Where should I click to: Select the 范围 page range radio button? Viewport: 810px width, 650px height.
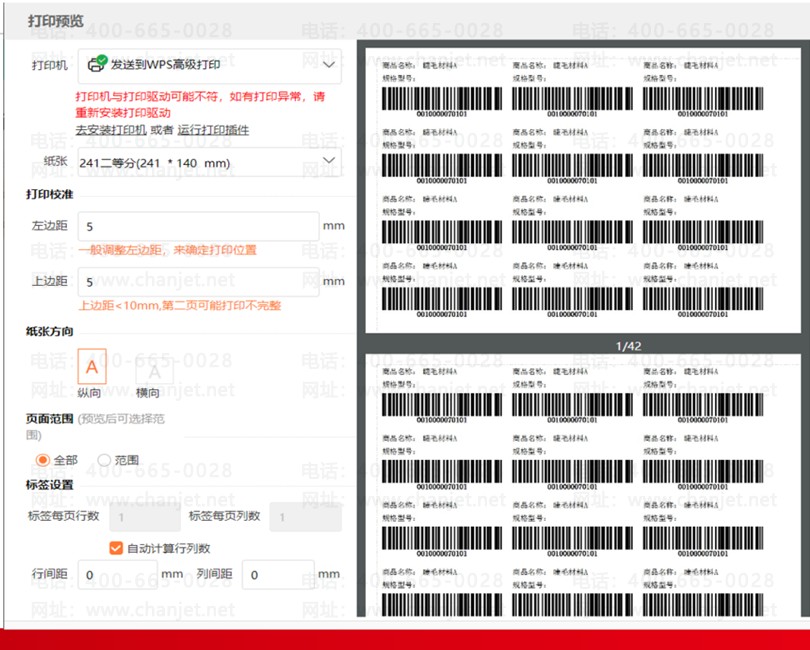pos(104,460)
